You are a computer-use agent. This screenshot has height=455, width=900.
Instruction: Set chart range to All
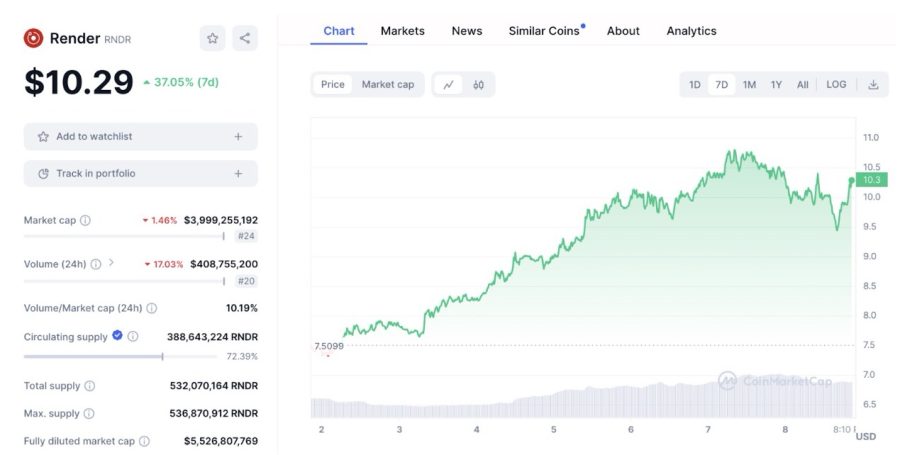coord(802,84)
